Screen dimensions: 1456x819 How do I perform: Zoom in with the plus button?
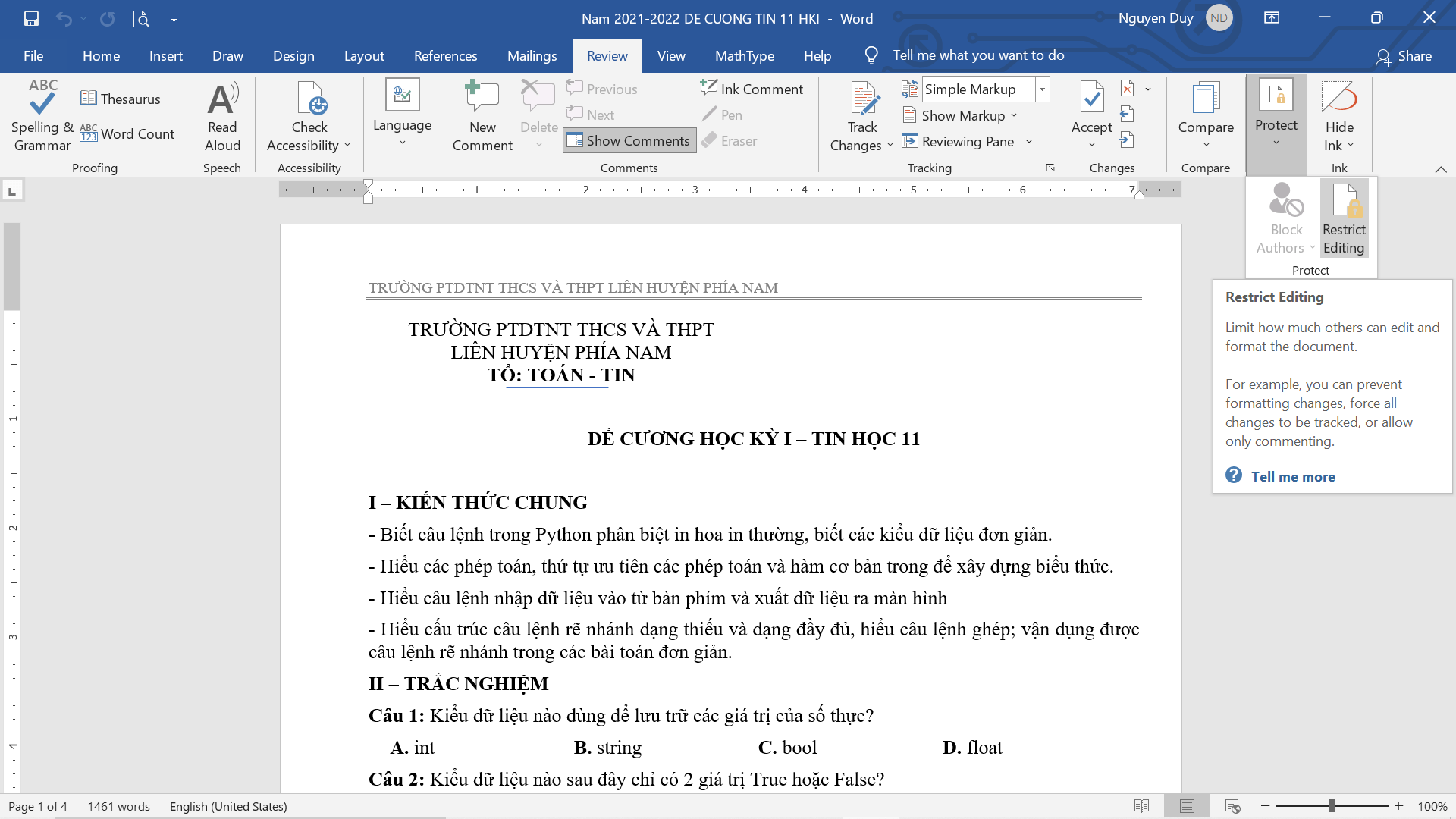click(x=1398, y=806)
